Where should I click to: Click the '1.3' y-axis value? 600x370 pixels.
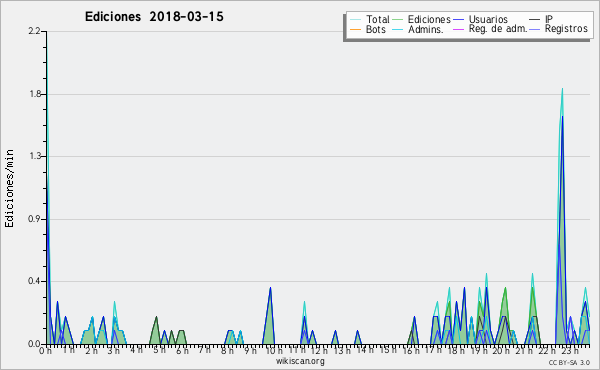point(34,156)
